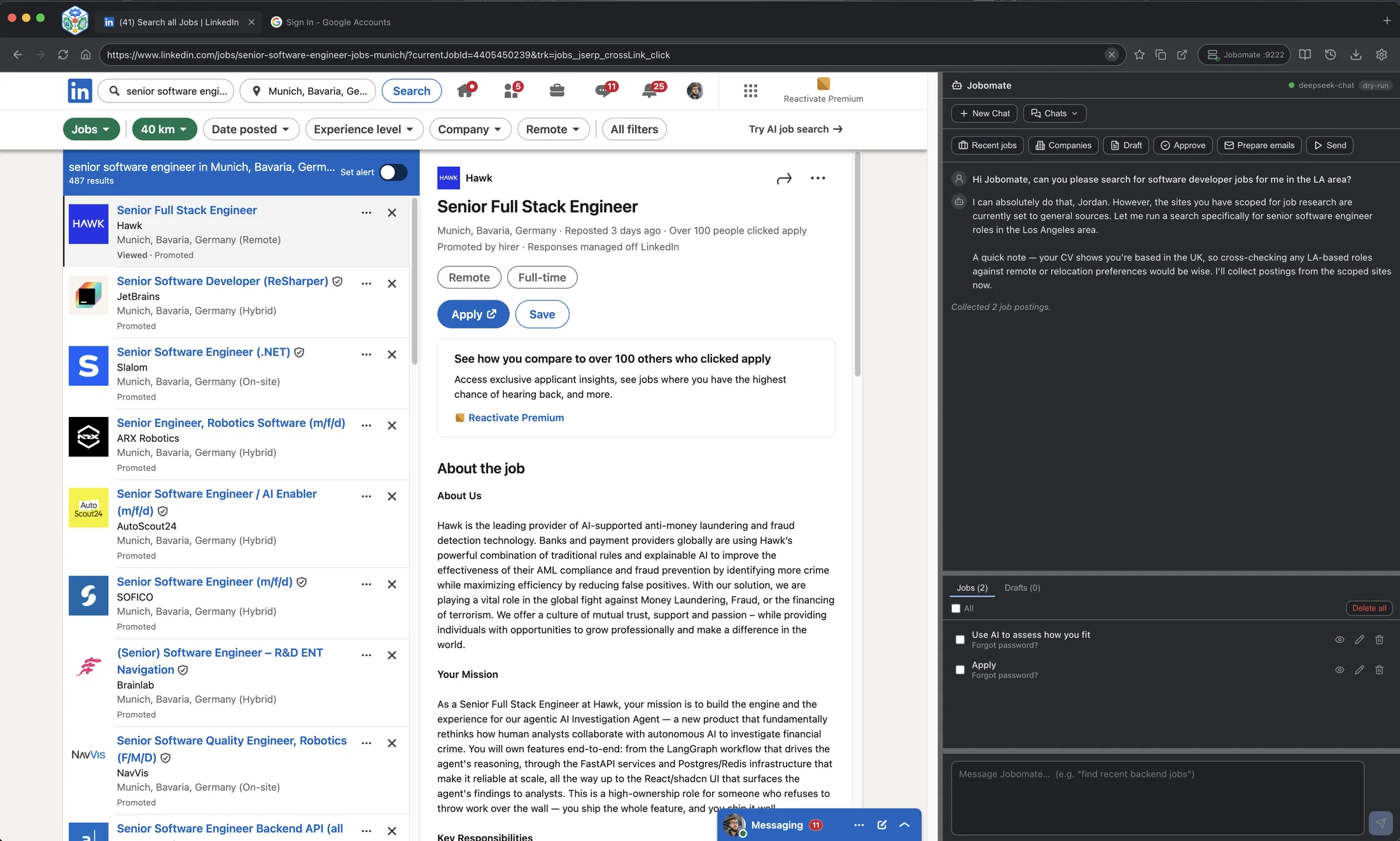Open browser downloads icon

1356,55
